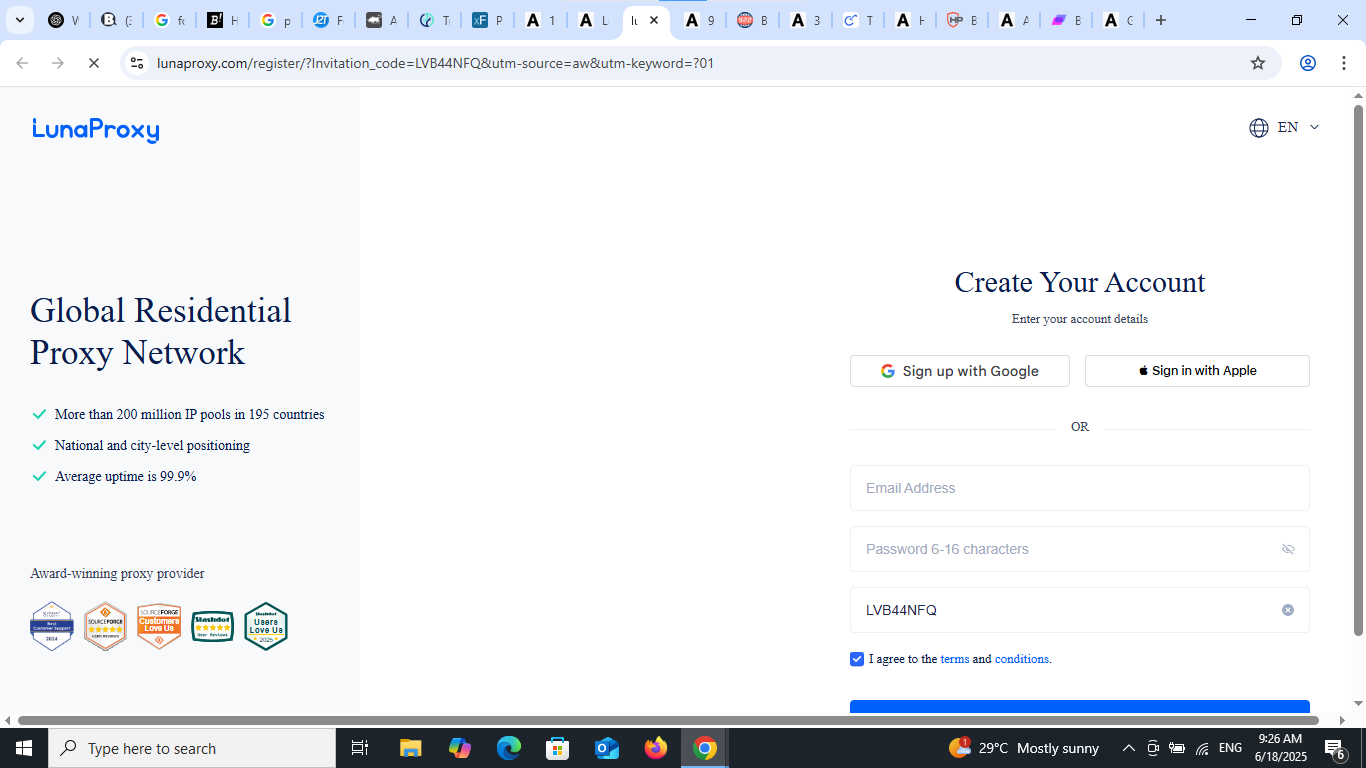Toggle password visibility eye icon

[x=1288, y=549]
